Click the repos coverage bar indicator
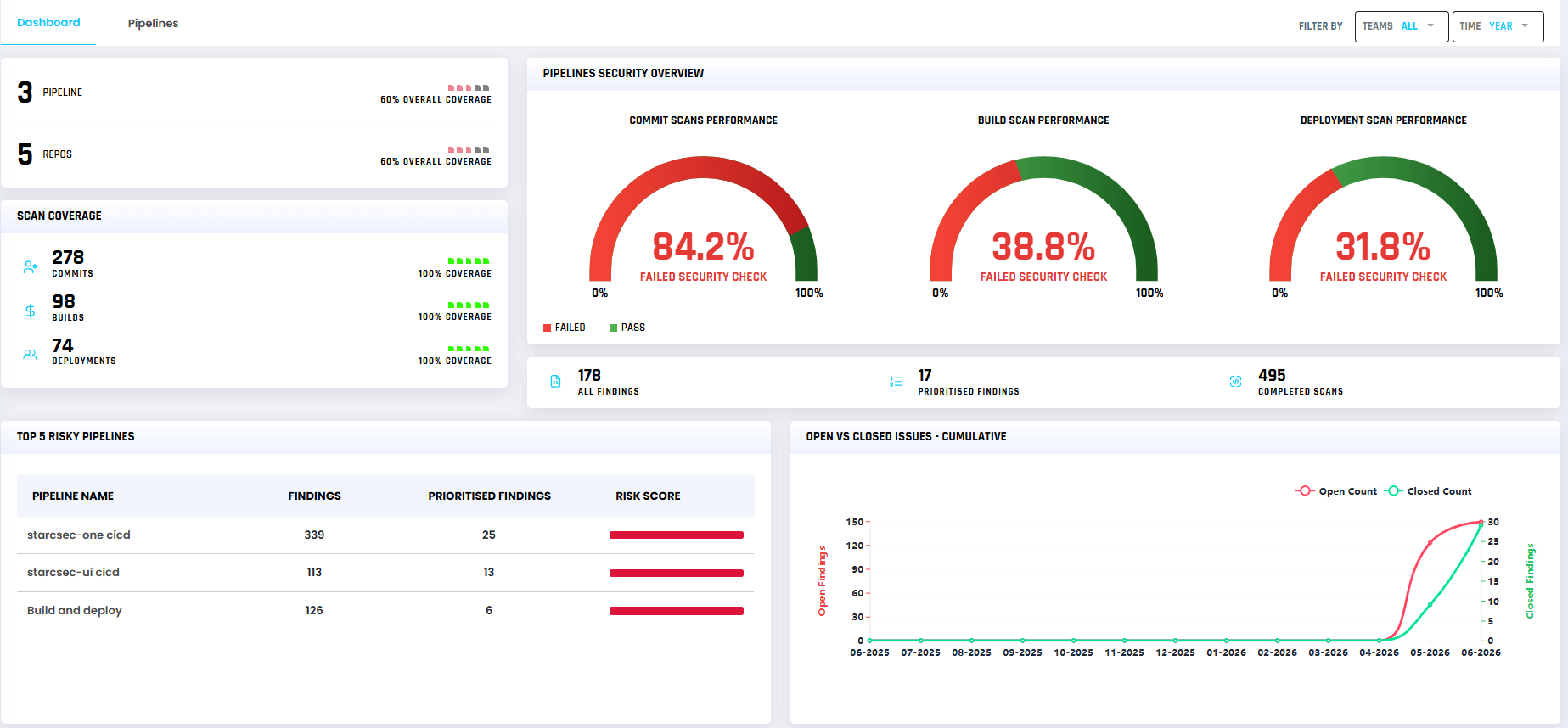 (x=469, y=150)
